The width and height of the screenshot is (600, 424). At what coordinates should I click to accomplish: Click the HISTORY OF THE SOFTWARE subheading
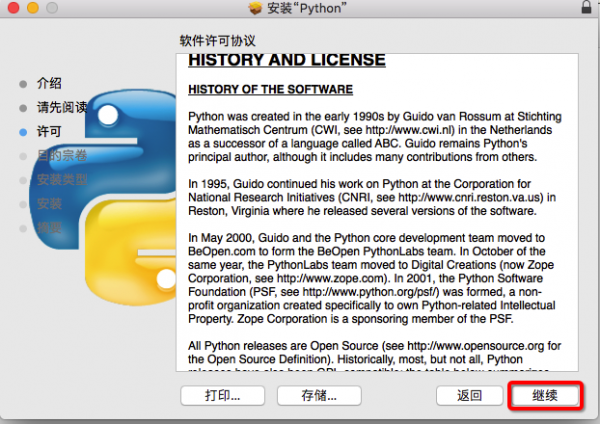[271, 90]
